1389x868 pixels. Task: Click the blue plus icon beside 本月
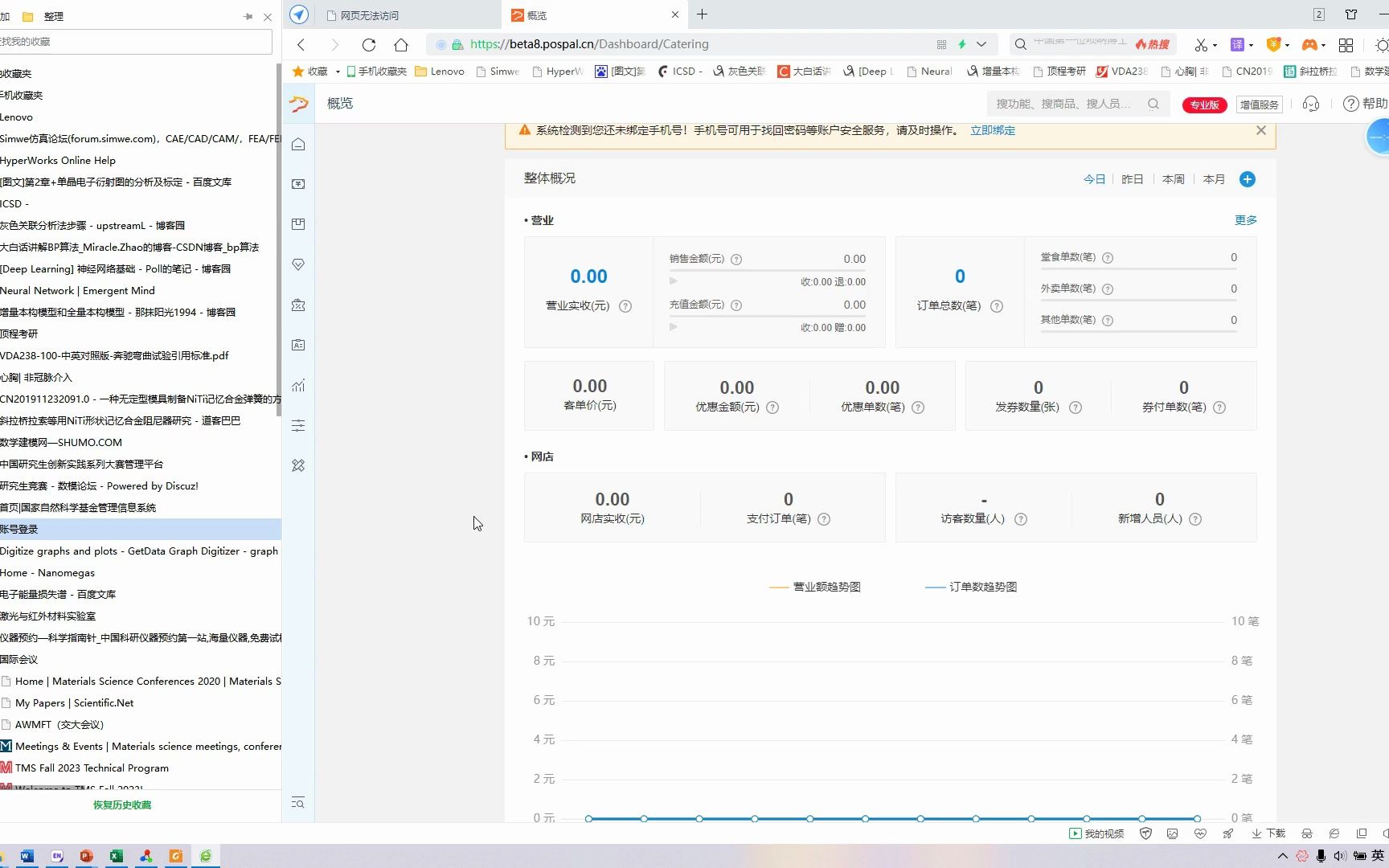(x=1248, y=179)
